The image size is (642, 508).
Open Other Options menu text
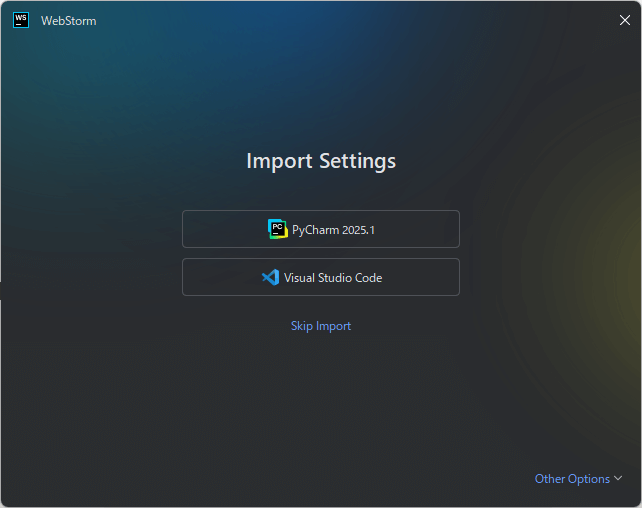(572, 479)
